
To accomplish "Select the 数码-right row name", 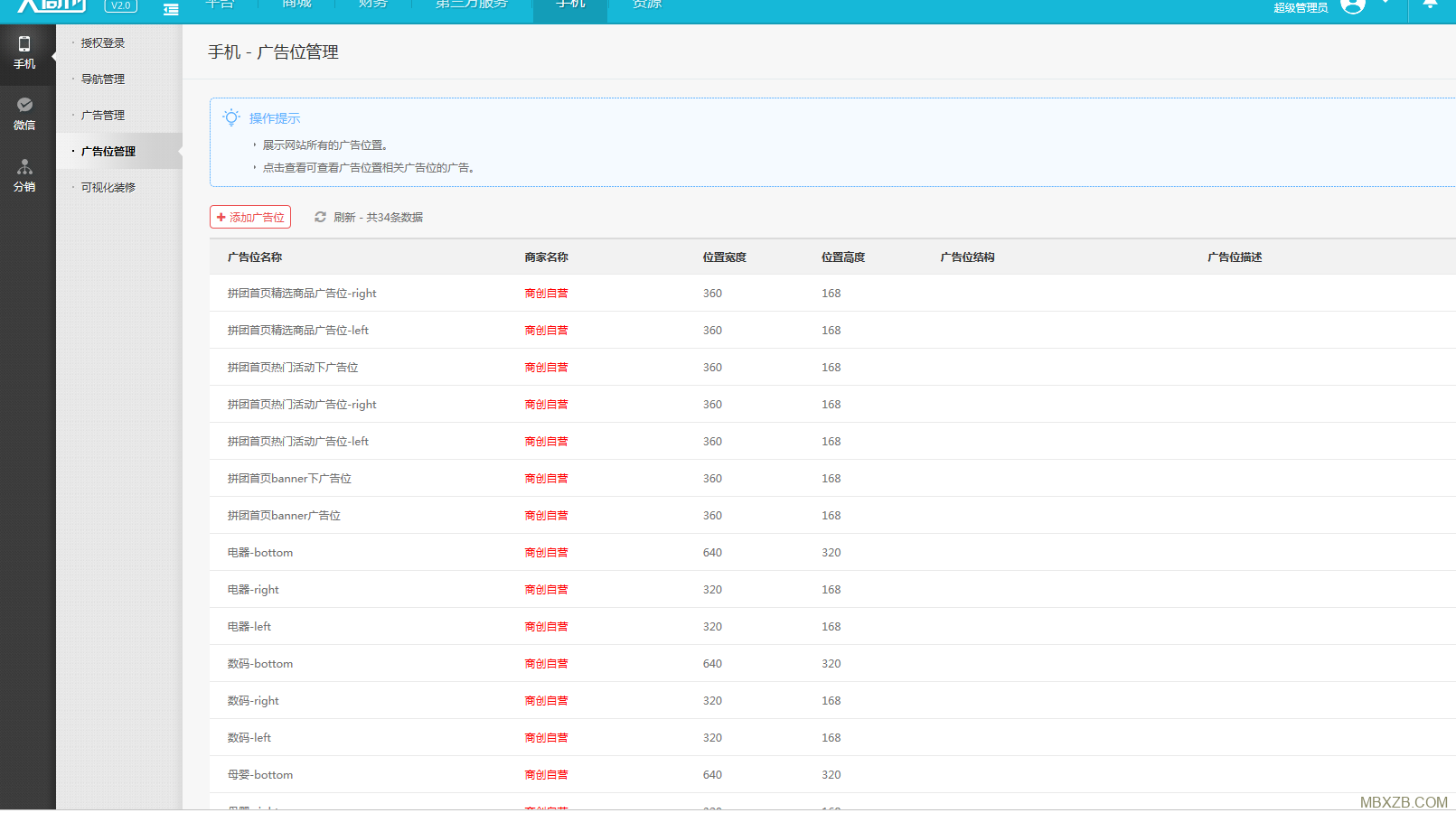I will (x=253, y=700).
